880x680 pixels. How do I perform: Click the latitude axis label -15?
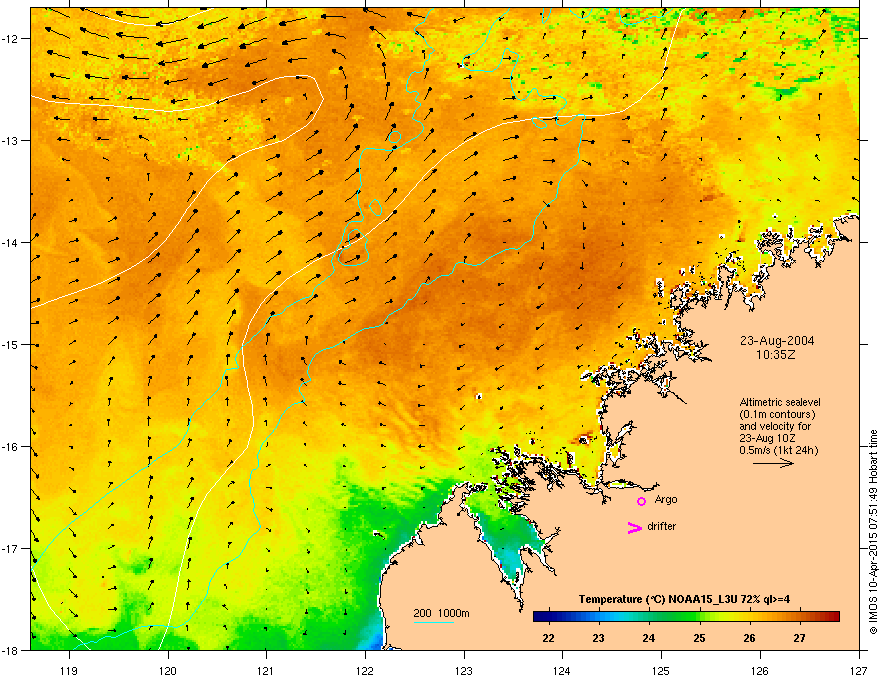click(10, 344)
